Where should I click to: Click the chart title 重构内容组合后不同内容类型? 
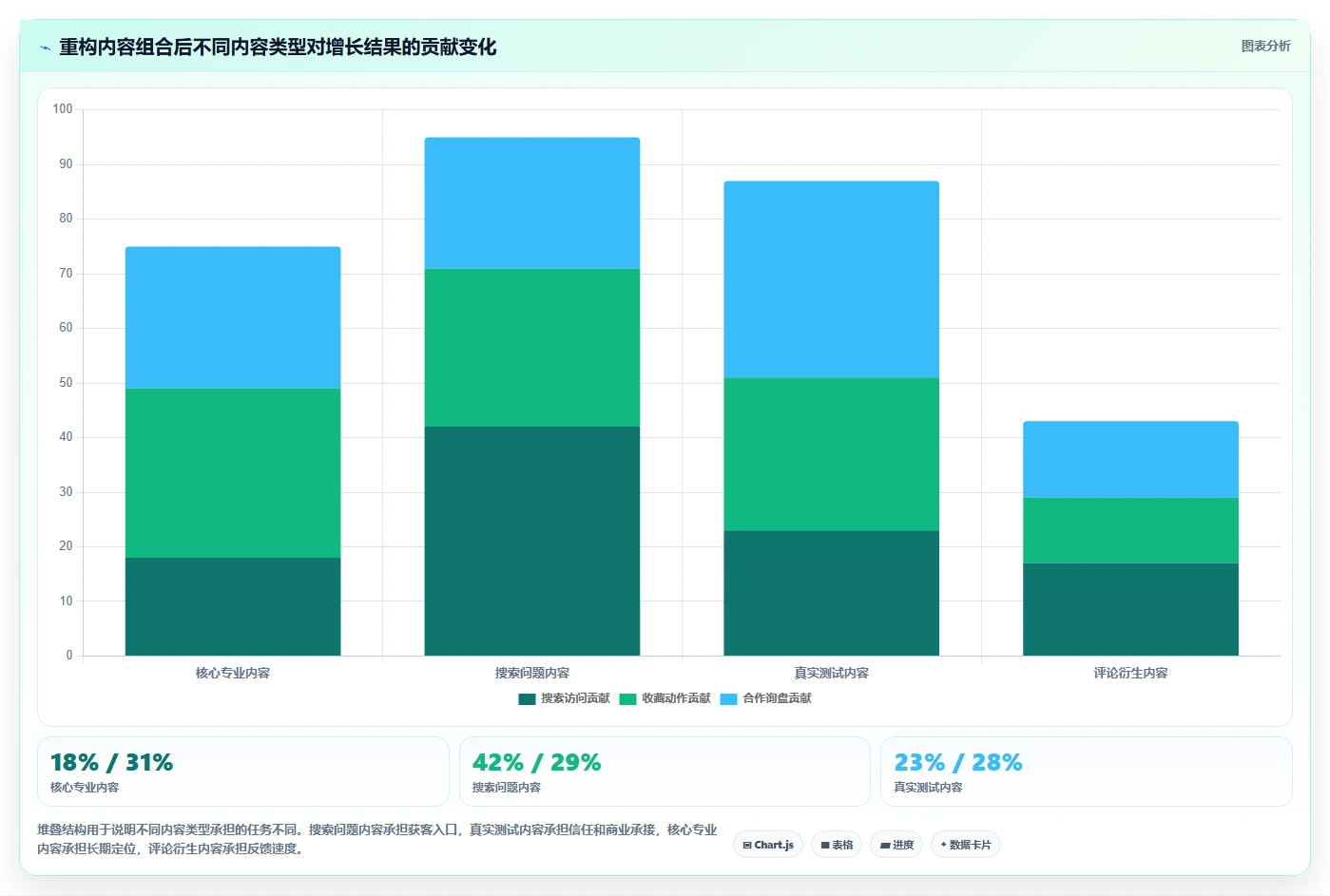tap(278, 48)
